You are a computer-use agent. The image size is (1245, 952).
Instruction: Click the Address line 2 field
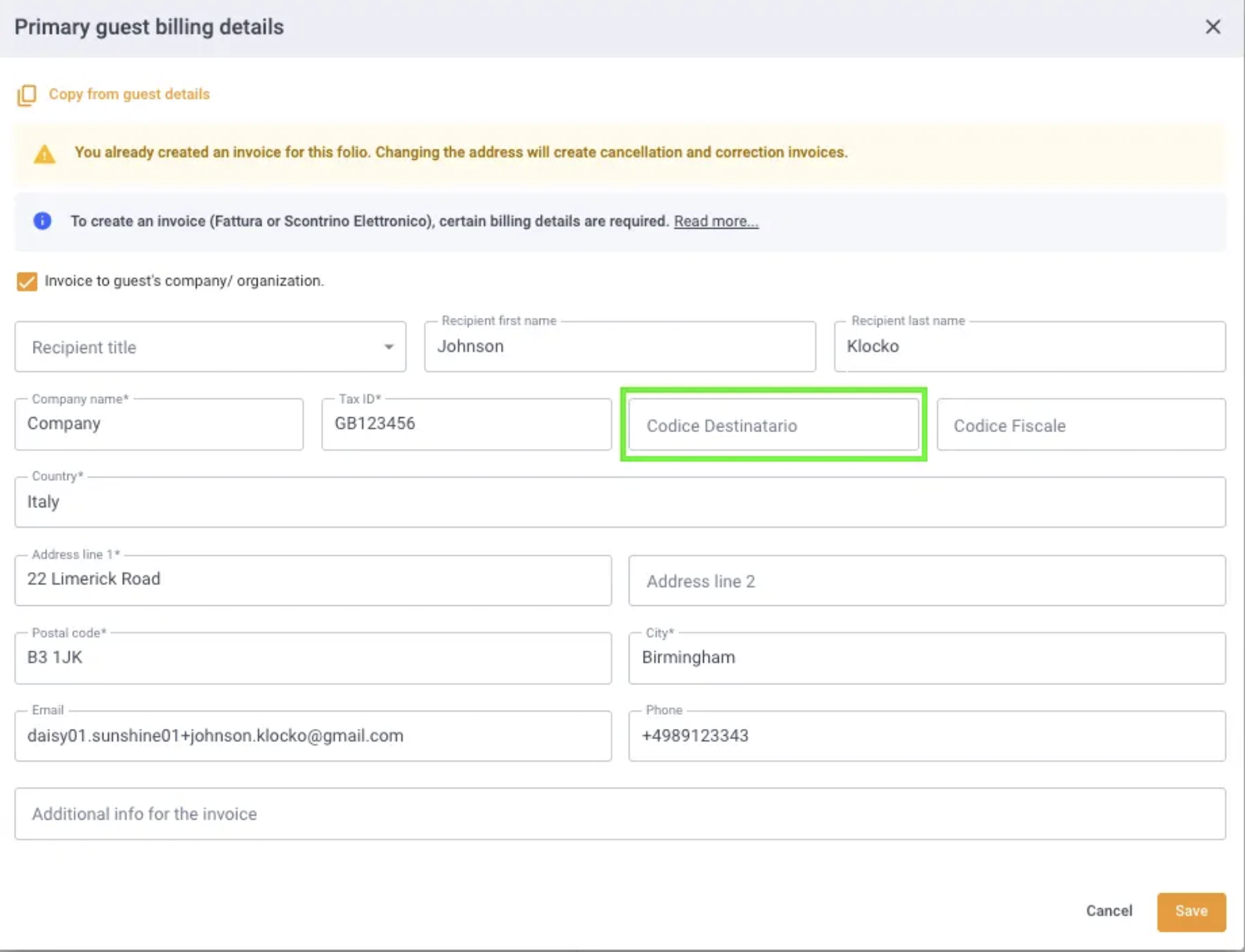927,581
